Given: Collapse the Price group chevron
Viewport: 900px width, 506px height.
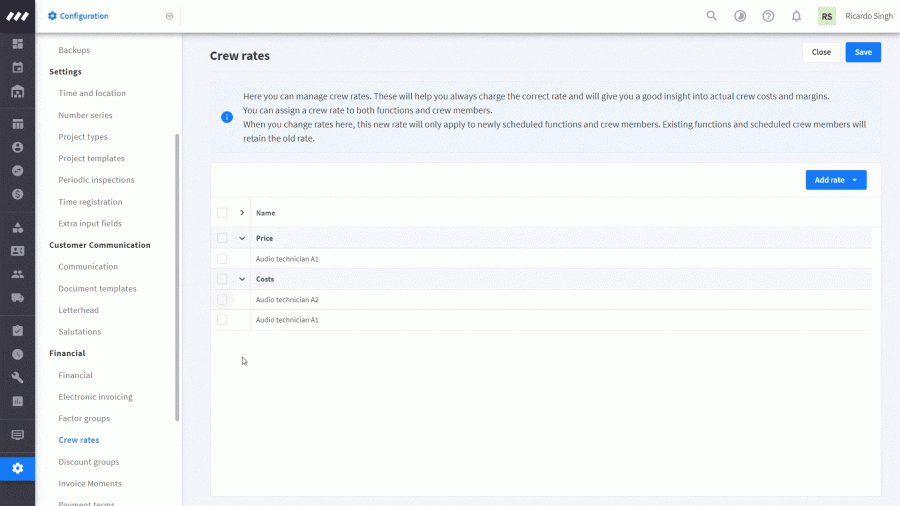Looking at the screenshot, I should (x=242, y=238).
